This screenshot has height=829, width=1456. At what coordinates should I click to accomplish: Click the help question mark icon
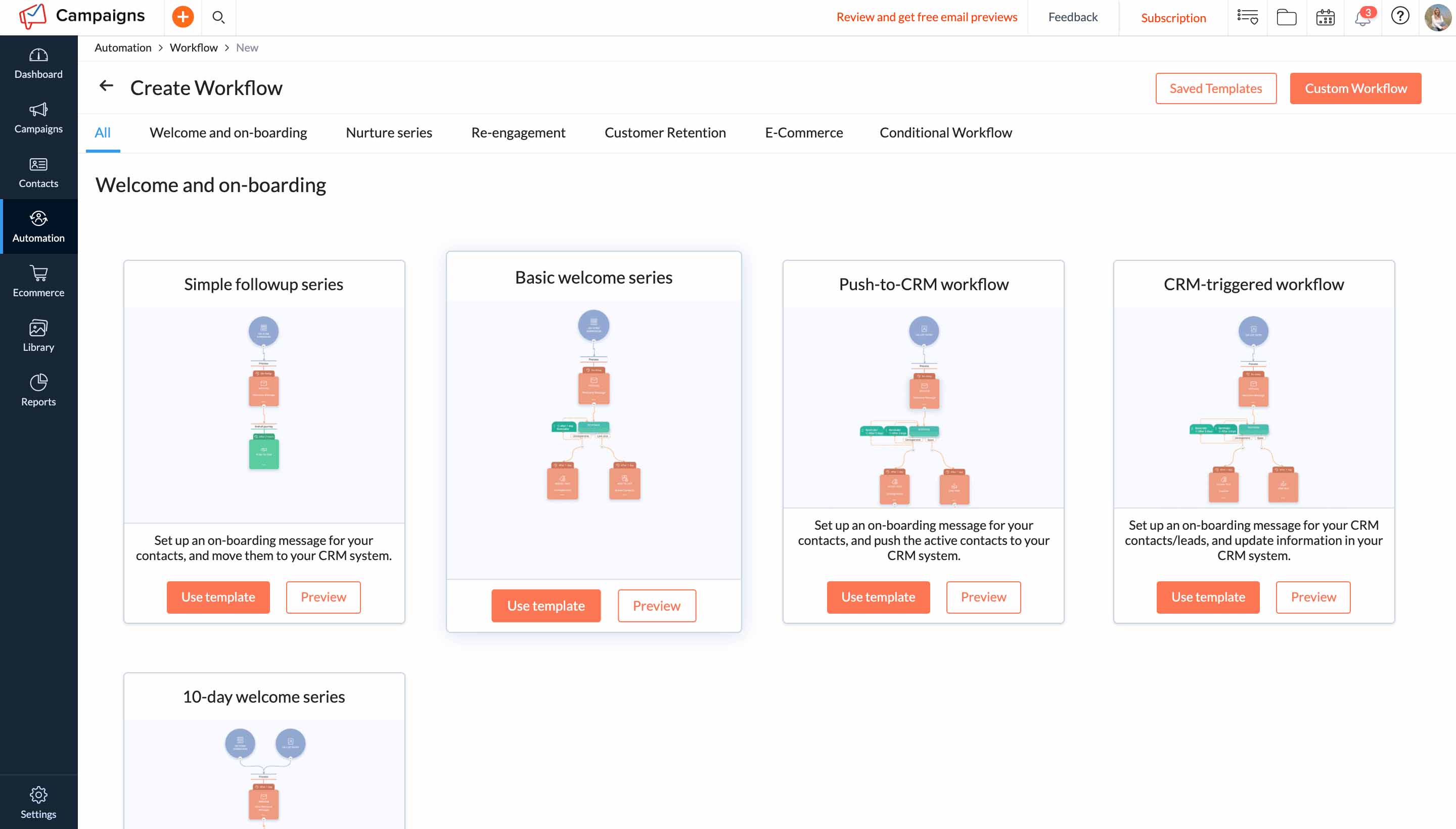click(x=1400, y=15)
